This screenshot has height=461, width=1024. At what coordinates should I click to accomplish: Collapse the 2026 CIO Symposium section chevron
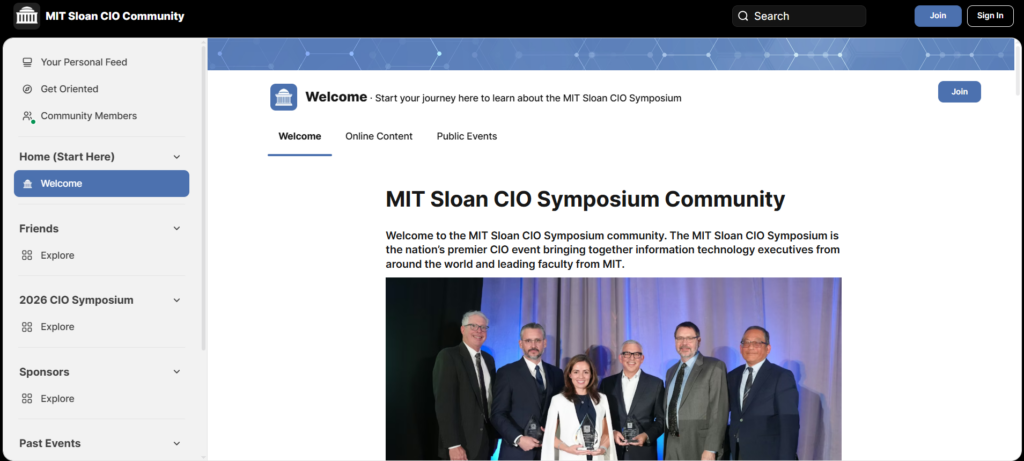176,300
